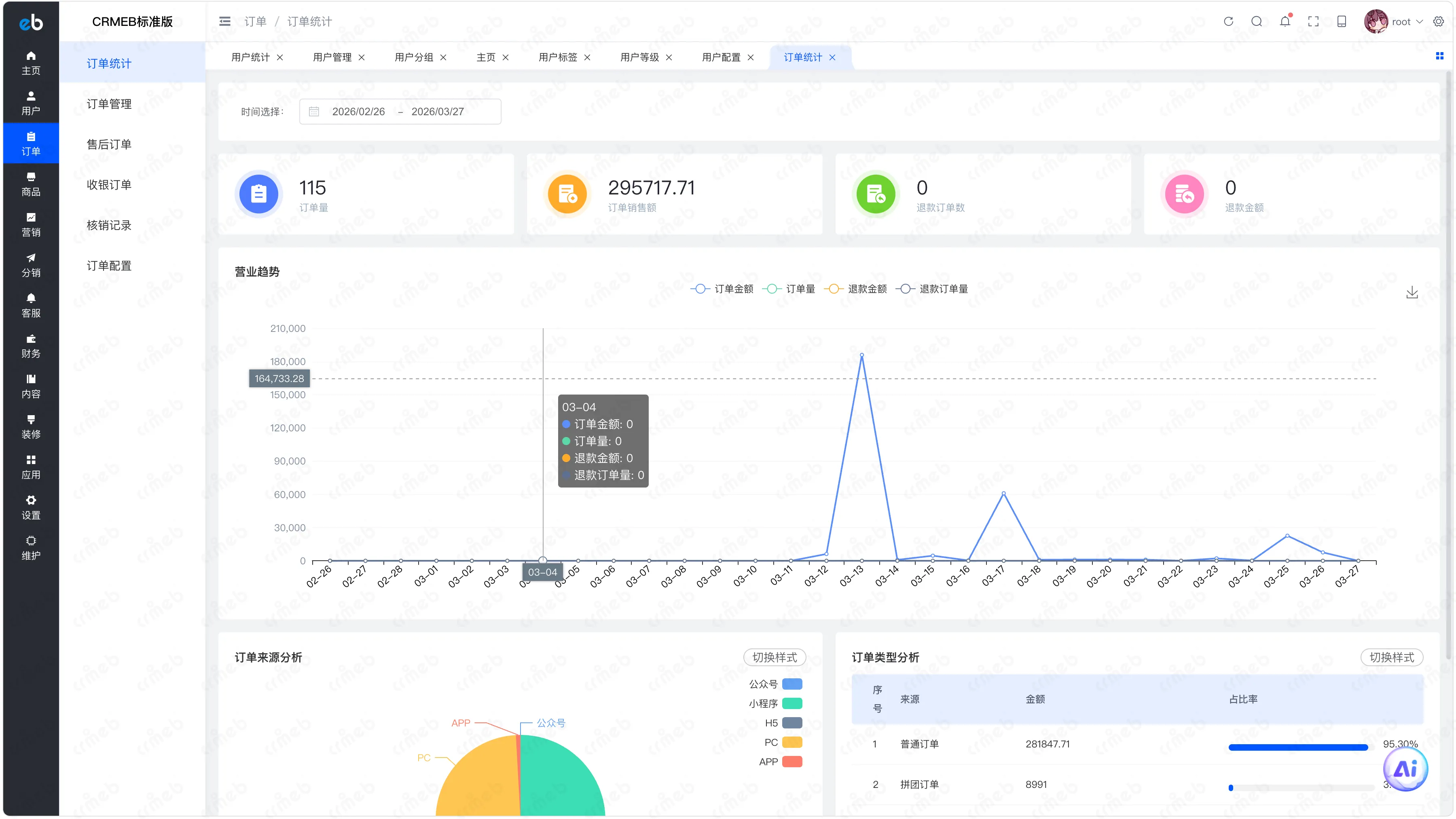Go to the 用户 section in sidebar
Viewport: 1456px width, 819px height.
tap(30, 103)
